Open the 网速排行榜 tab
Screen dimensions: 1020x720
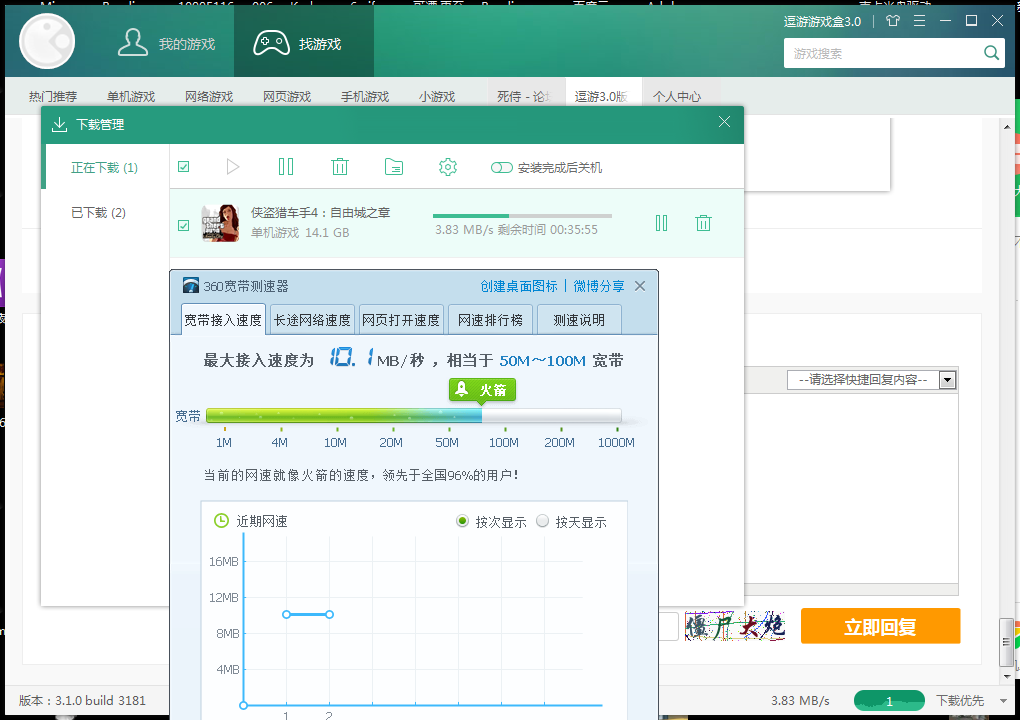tap(490, 319)
